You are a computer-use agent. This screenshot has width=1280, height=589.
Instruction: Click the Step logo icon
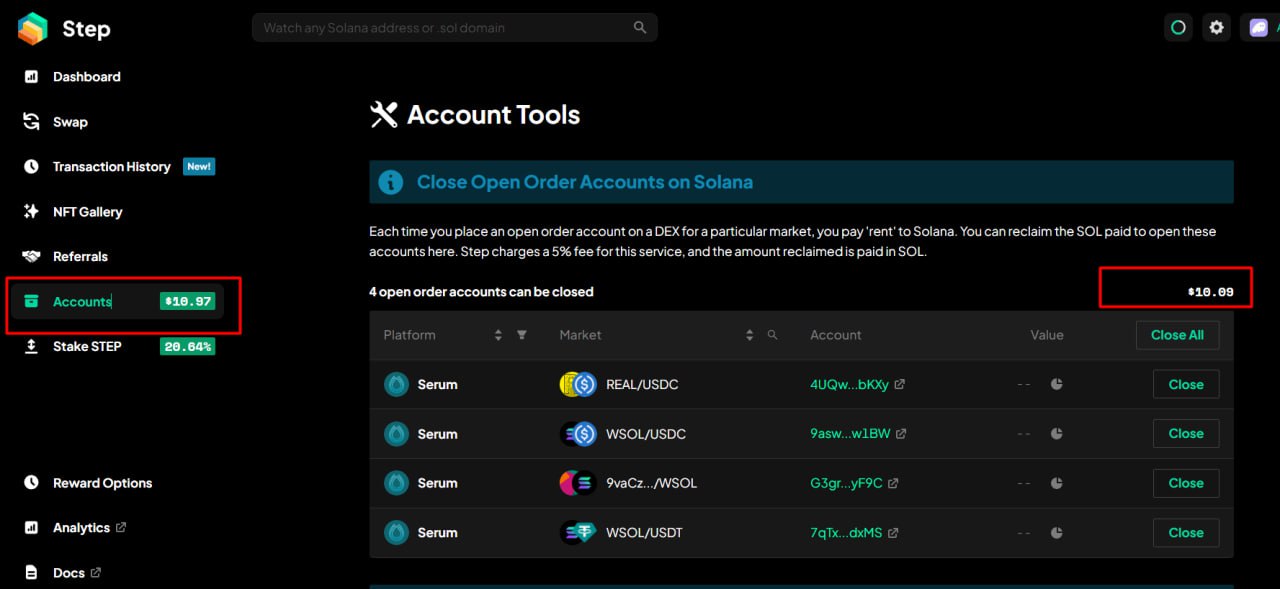33,29
